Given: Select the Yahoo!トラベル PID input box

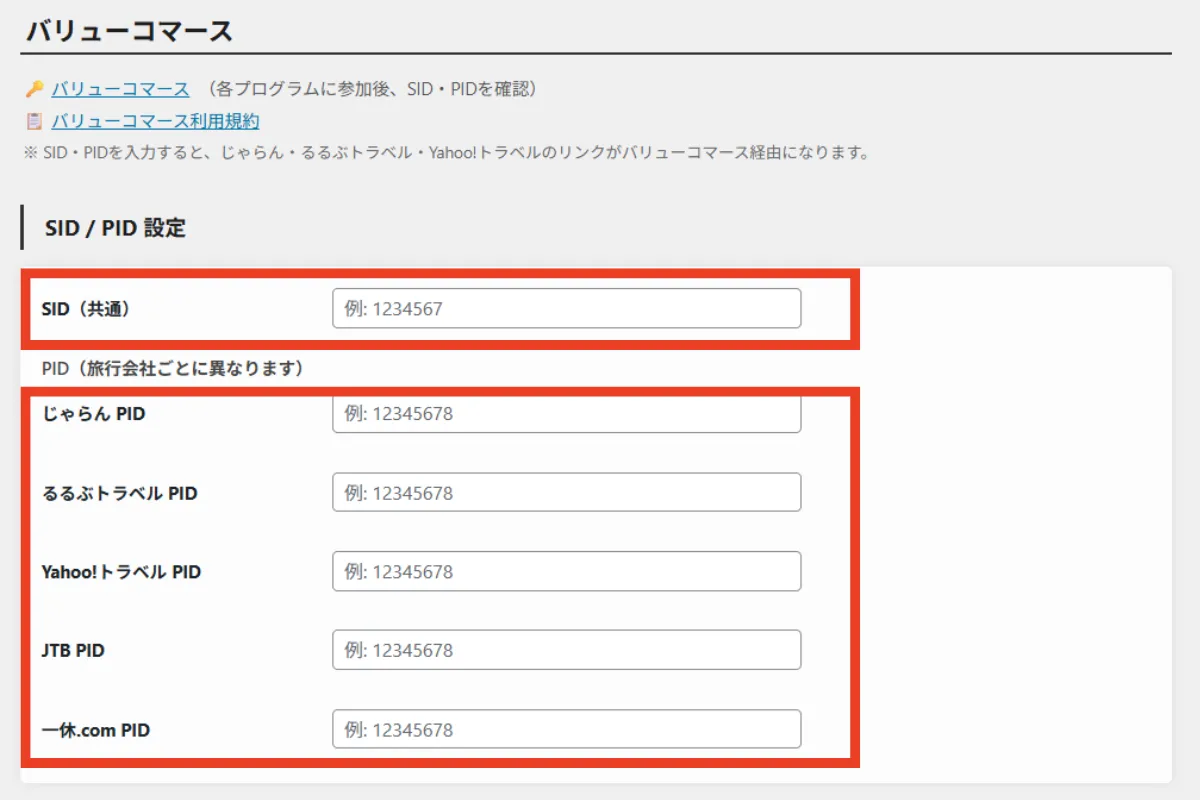Looking at the screenshot, I should click(566, 571).
